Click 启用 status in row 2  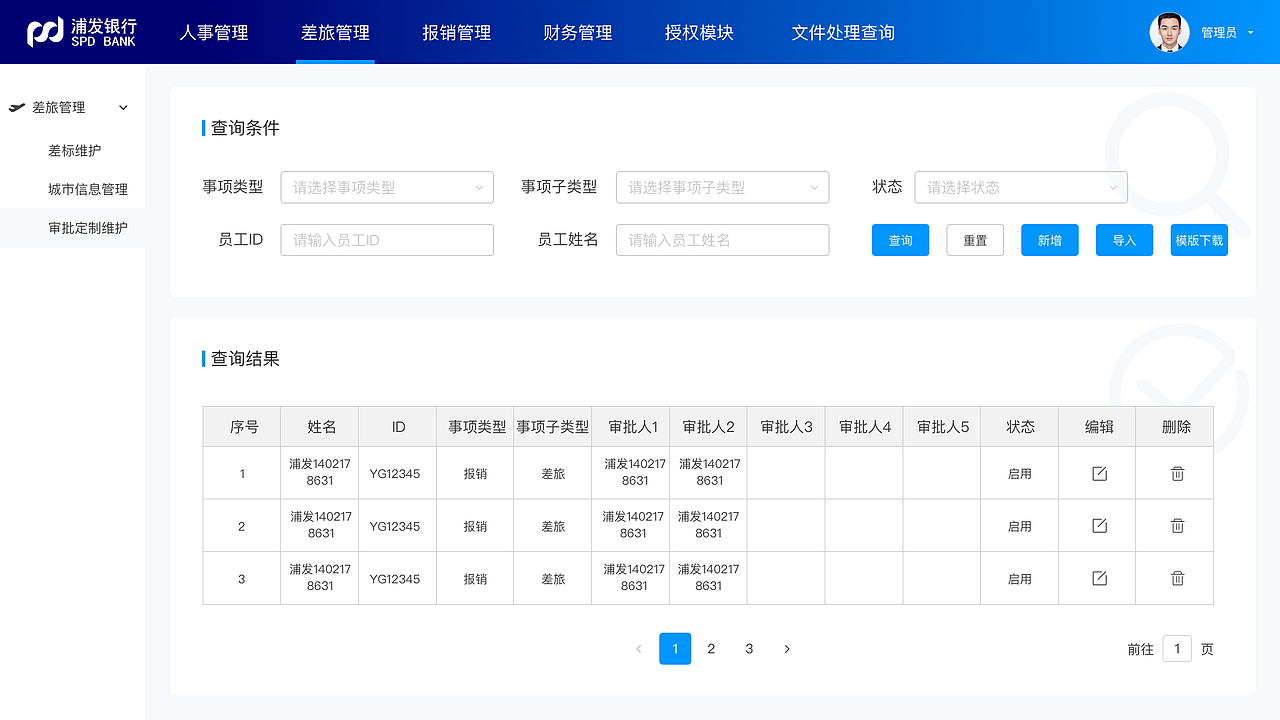coord(1020,526)
